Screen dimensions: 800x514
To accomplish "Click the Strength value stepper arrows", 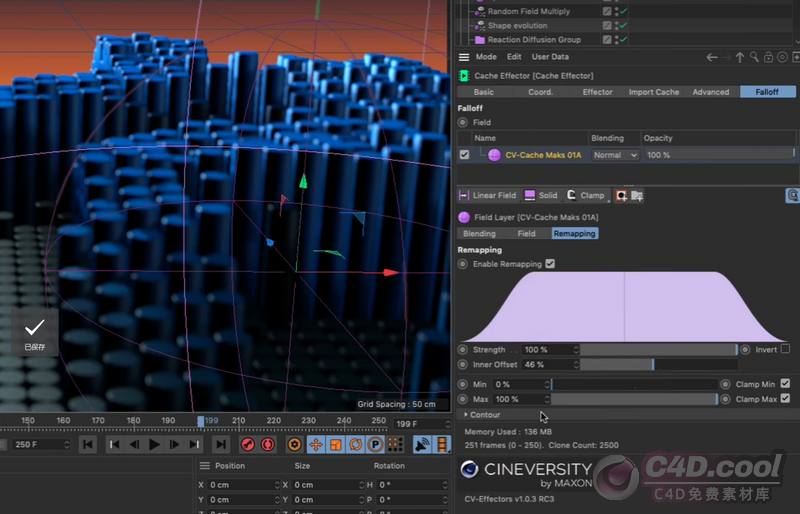I will click(576, 350).
